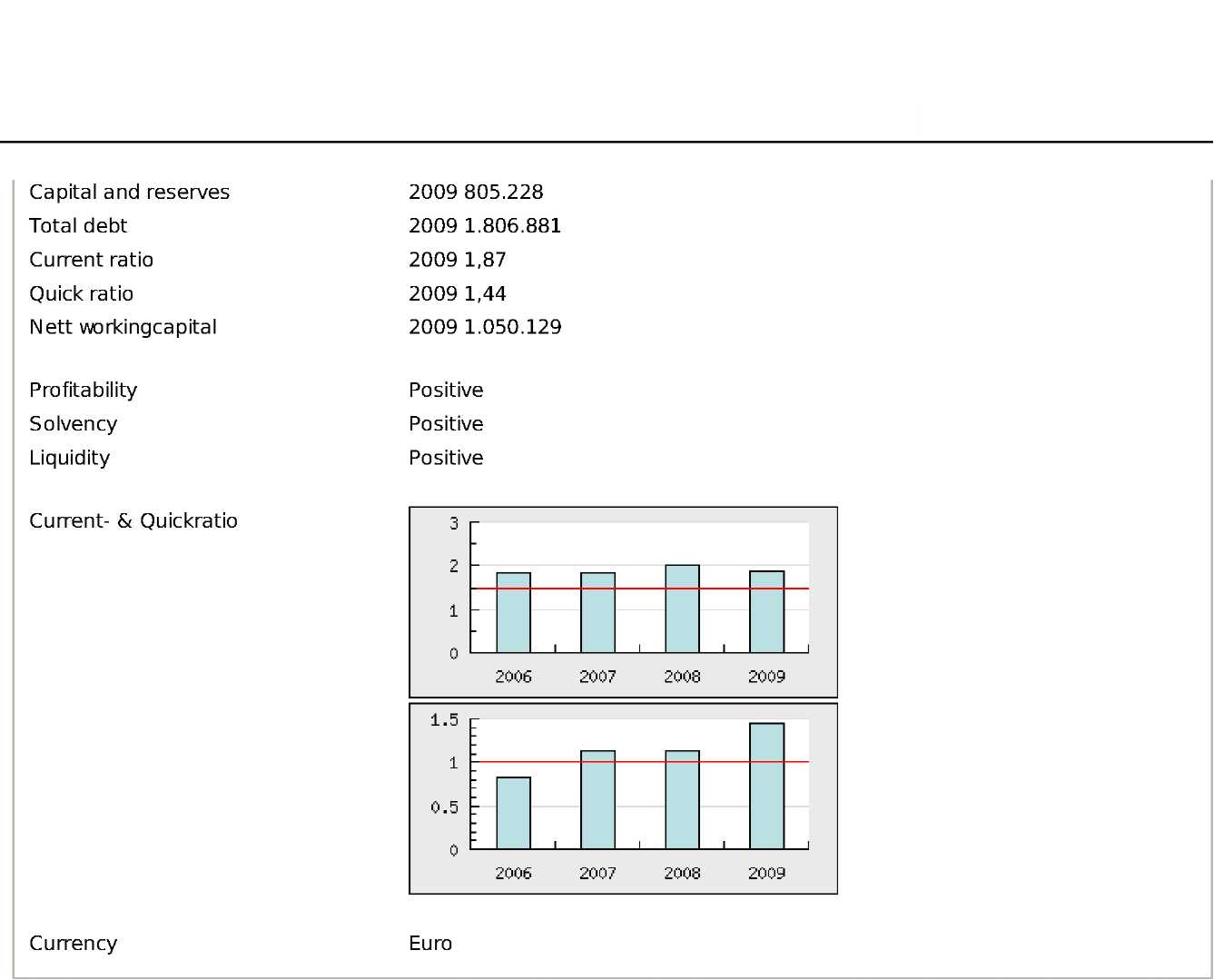Click the 2007 axis label in upper chart

(597, 677)
